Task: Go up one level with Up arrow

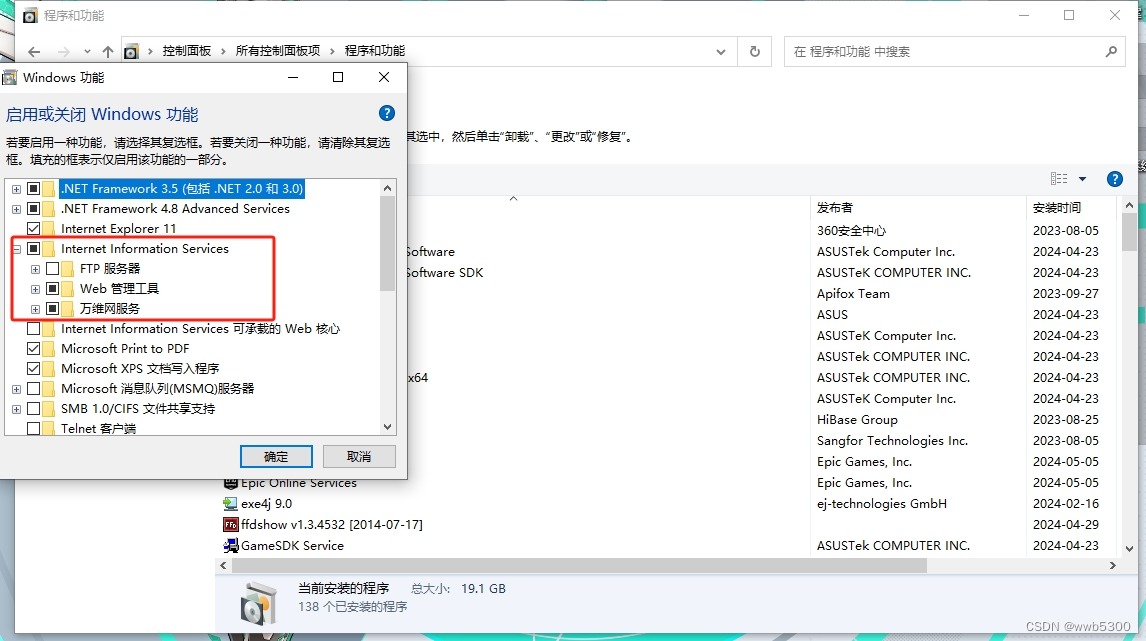Action: (x=108, y=52)
